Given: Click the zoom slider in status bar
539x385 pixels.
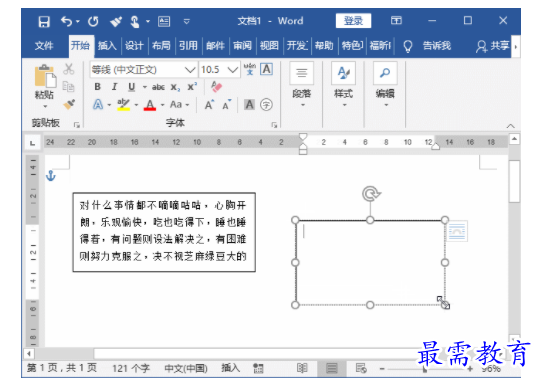Looking at the screenshot, I should coord(425,369).
